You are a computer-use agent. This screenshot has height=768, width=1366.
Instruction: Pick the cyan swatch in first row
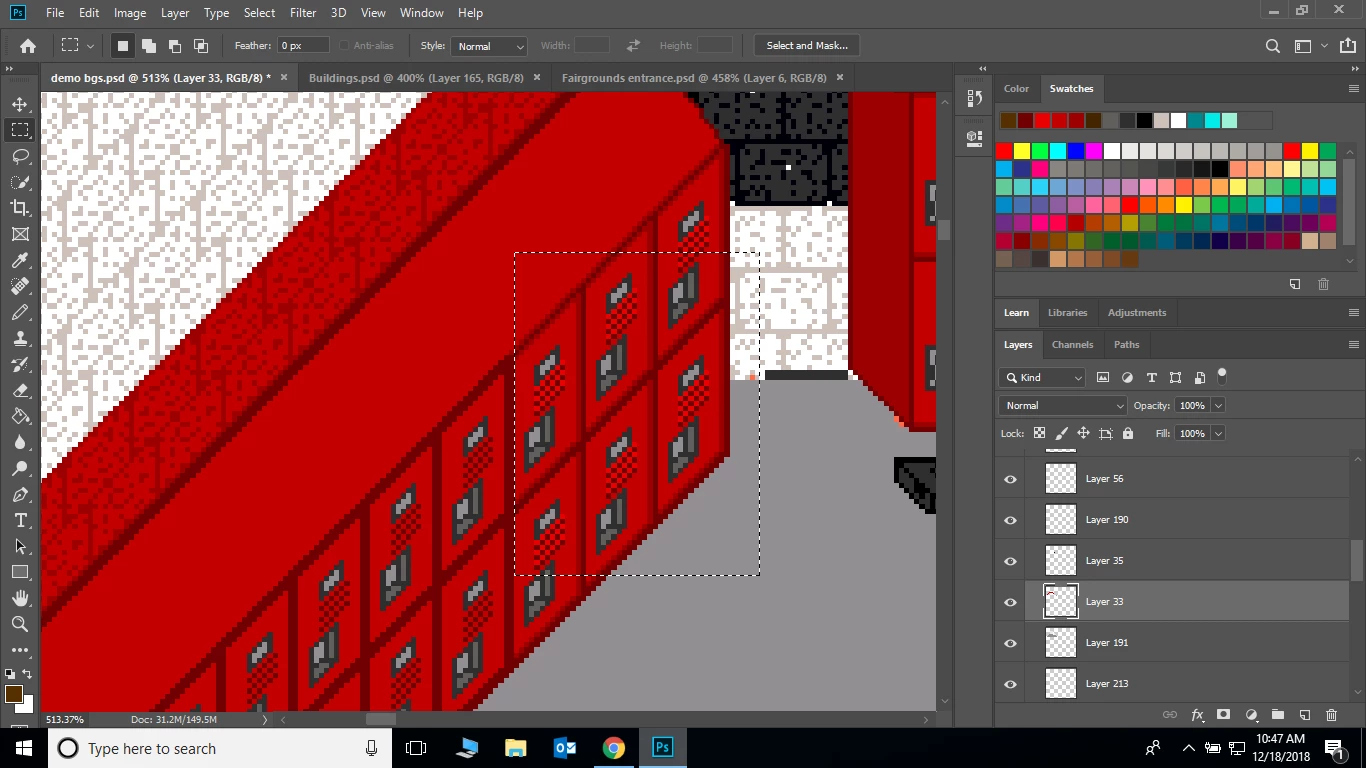(1058, 151)
